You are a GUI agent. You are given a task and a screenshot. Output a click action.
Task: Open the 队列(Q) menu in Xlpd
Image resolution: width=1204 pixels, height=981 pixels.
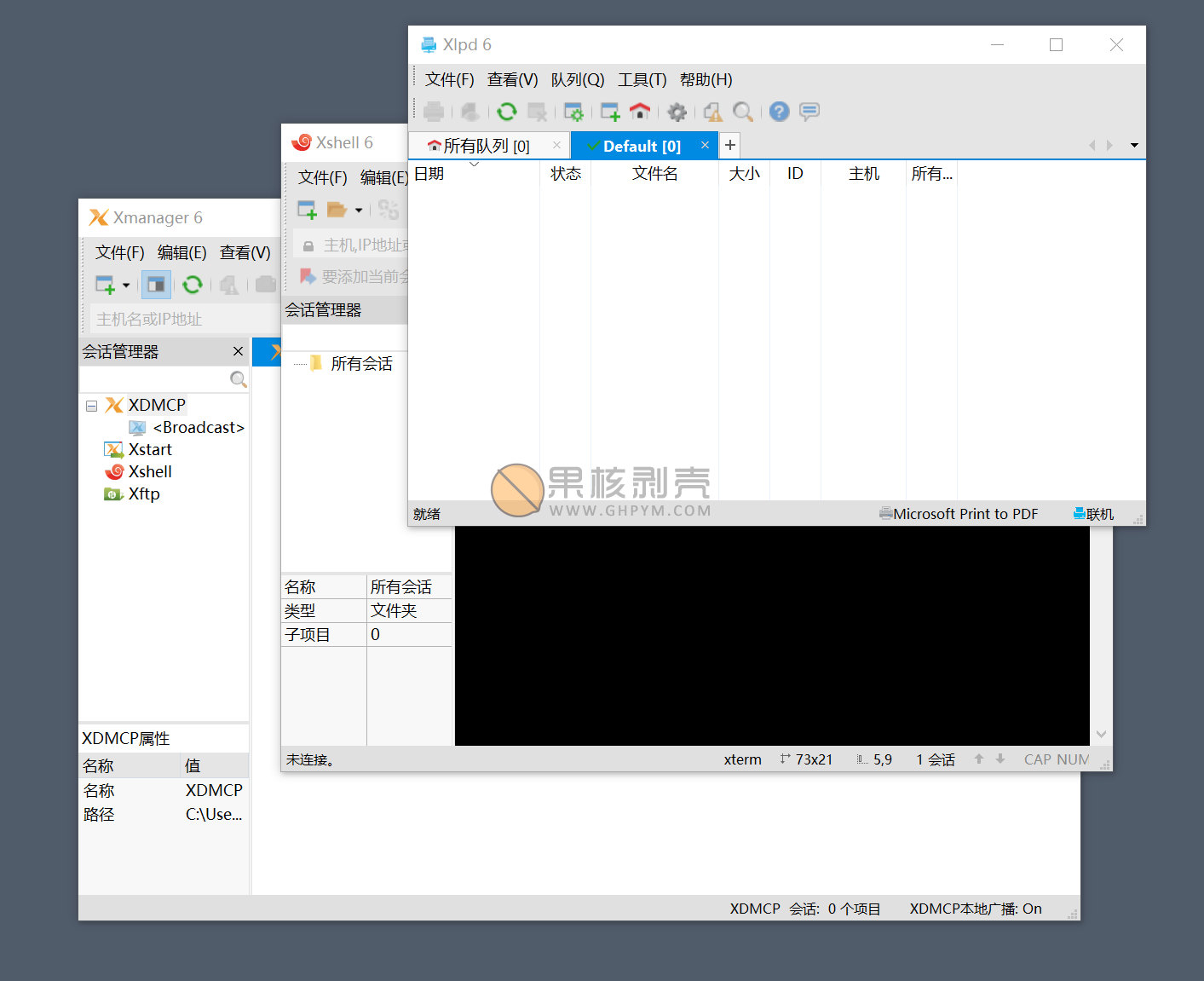point(577,80)
